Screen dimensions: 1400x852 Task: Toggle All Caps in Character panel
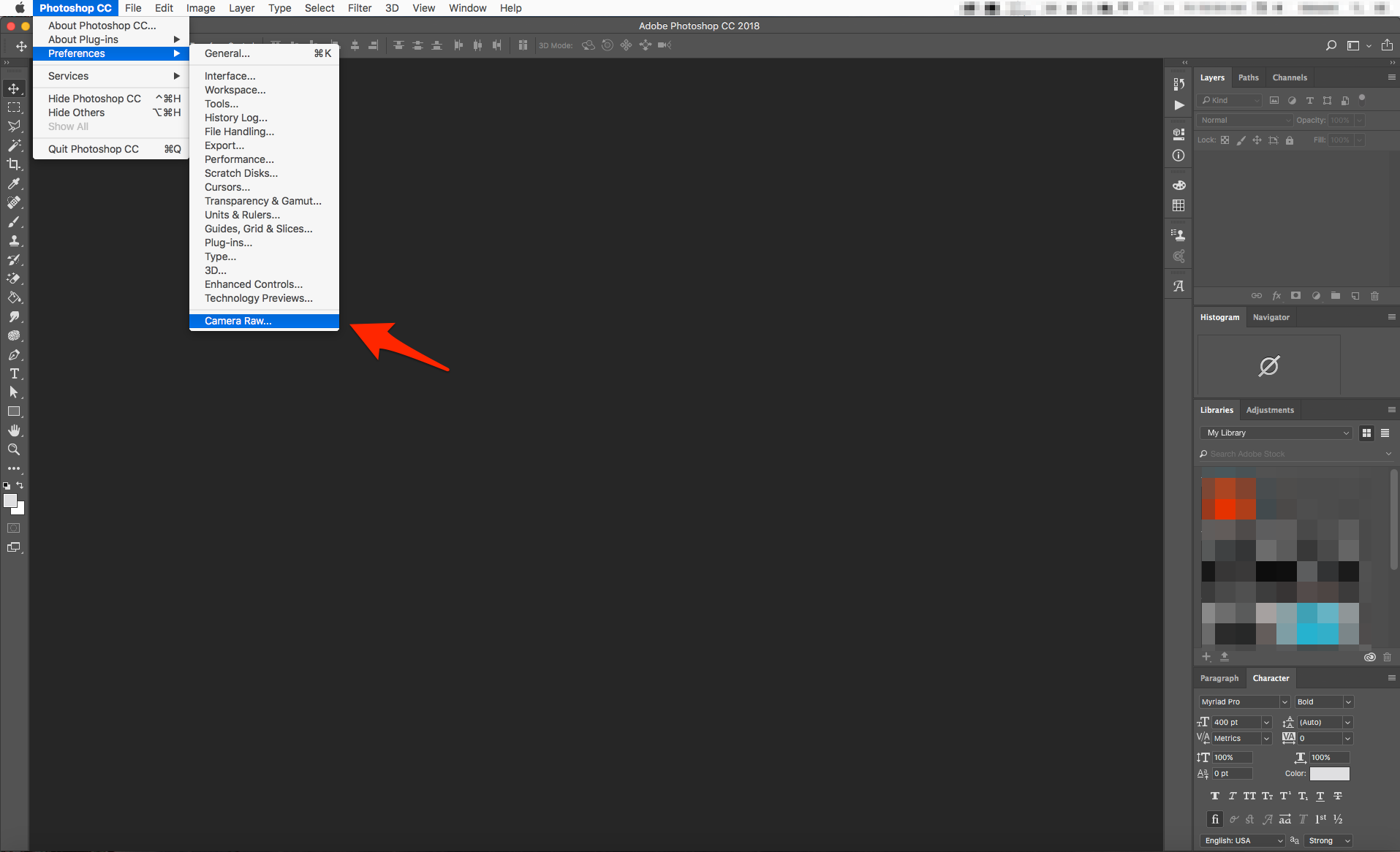point(1249,796)
